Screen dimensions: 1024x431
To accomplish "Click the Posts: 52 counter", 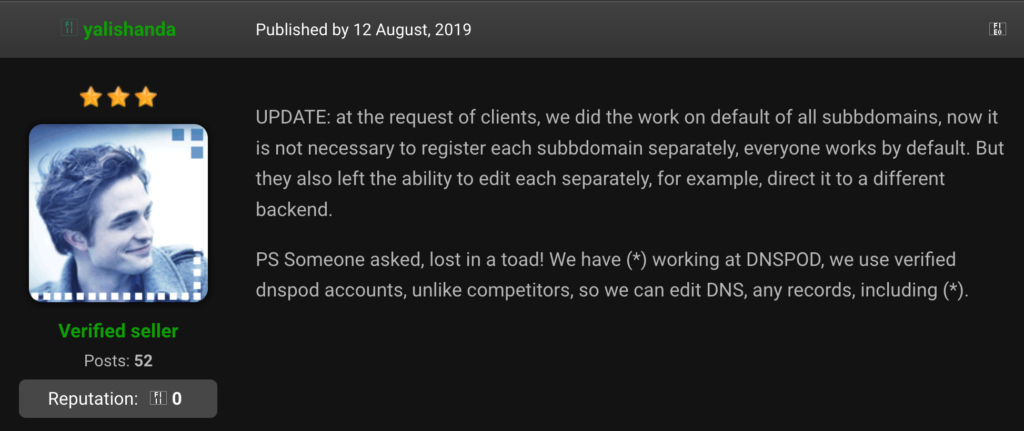I will [118, 361].
